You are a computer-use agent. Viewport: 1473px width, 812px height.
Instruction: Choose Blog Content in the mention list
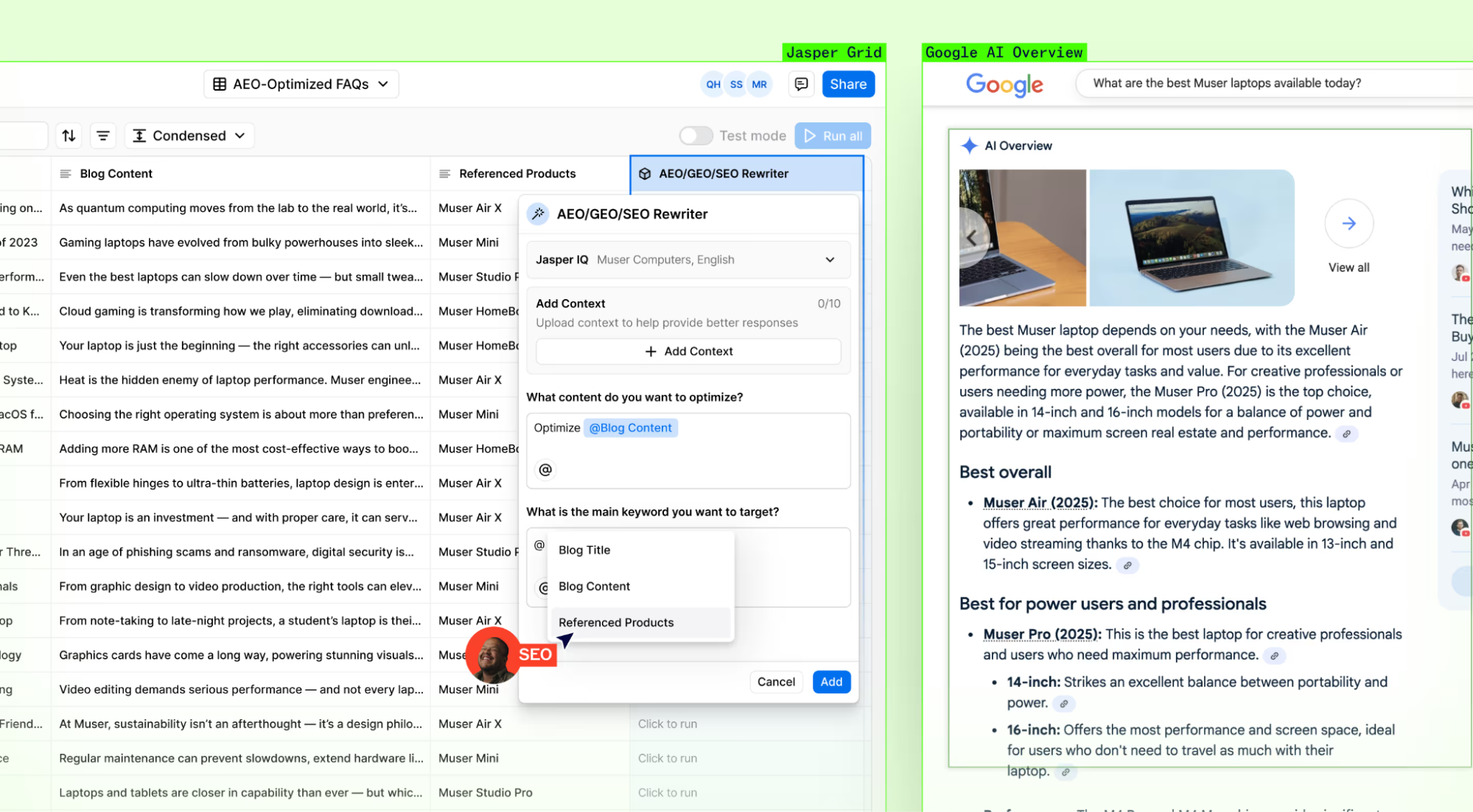point(594,587)
